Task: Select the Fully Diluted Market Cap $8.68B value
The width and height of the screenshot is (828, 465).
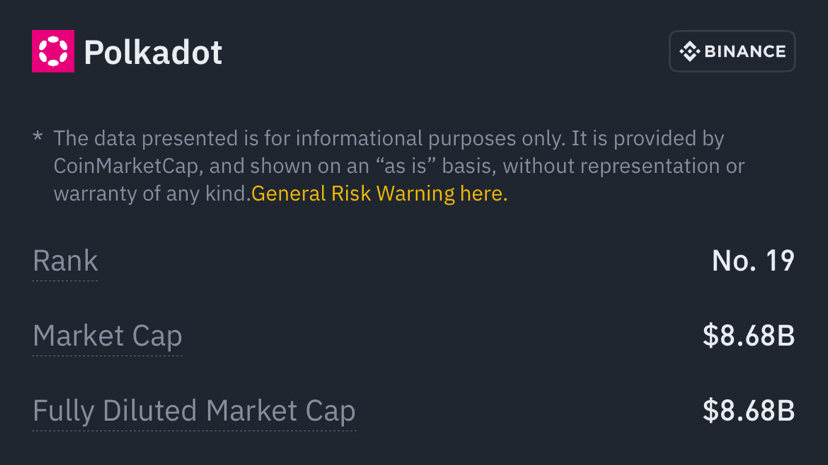Action: 748,411
